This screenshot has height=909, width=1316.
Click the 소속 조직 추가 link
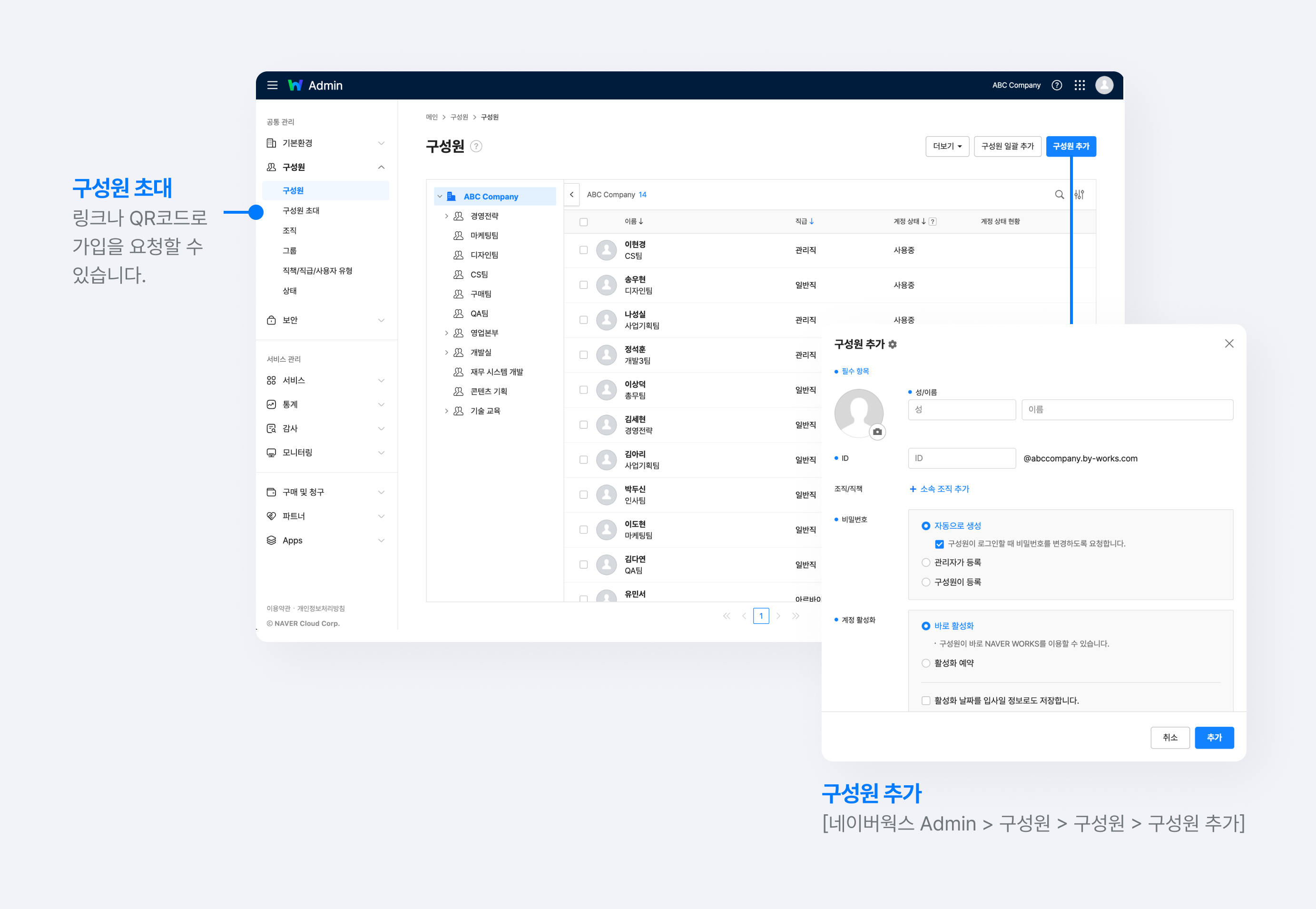tap(940, 489)
